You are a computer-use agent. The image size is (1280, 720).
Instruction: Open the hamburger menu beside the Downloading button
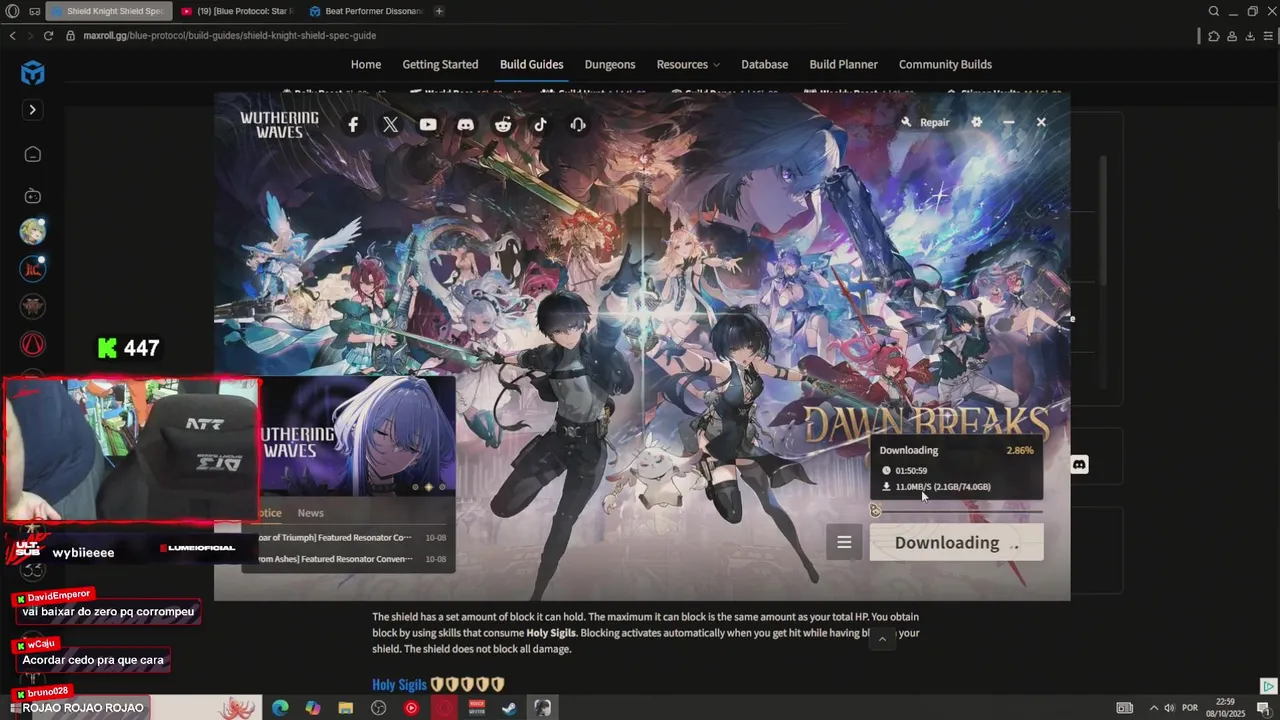[844, 542]
